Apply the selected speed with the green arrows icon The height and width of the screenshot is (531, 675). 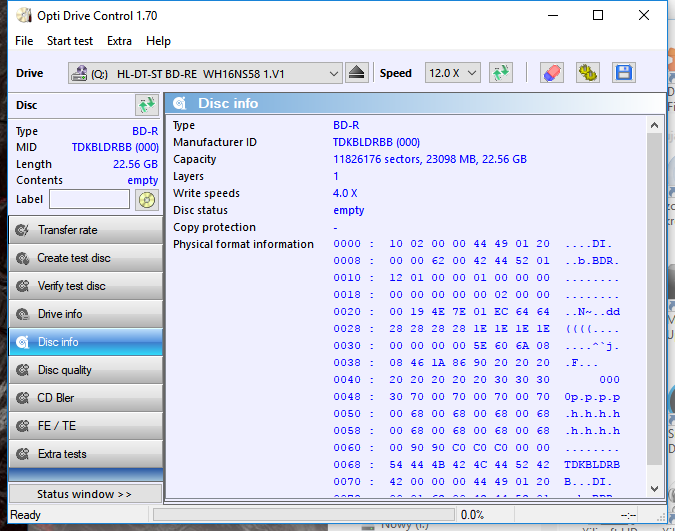501,73
